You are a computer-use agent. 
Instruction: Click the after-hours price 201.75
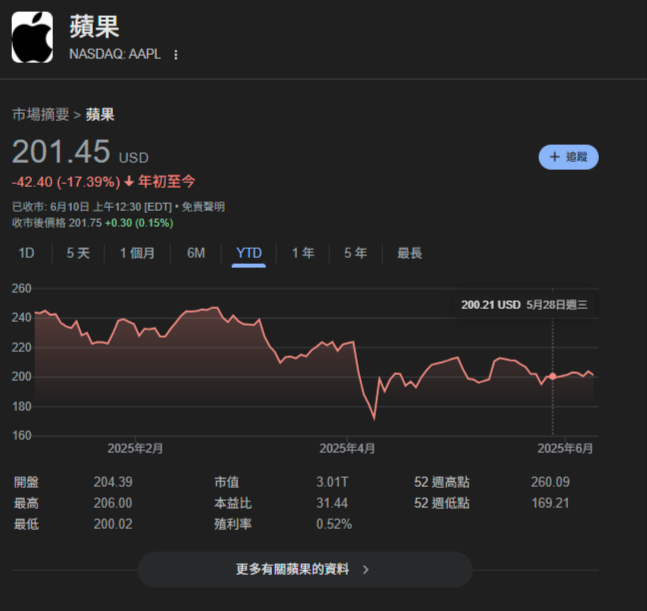point(85,223)
